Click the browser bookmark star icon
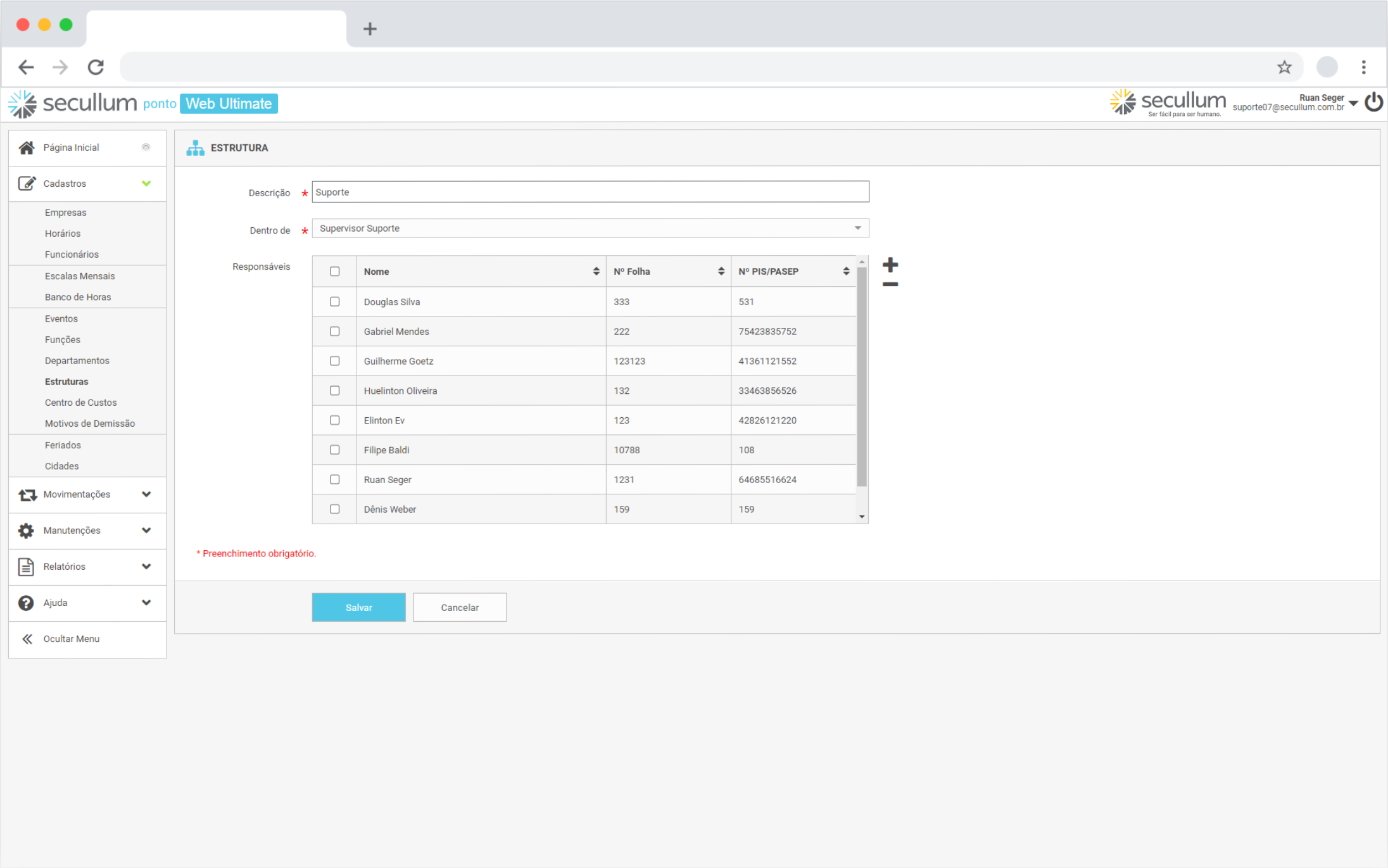The width and height of the screenshot is (1388, 868). click(1284, 67)
